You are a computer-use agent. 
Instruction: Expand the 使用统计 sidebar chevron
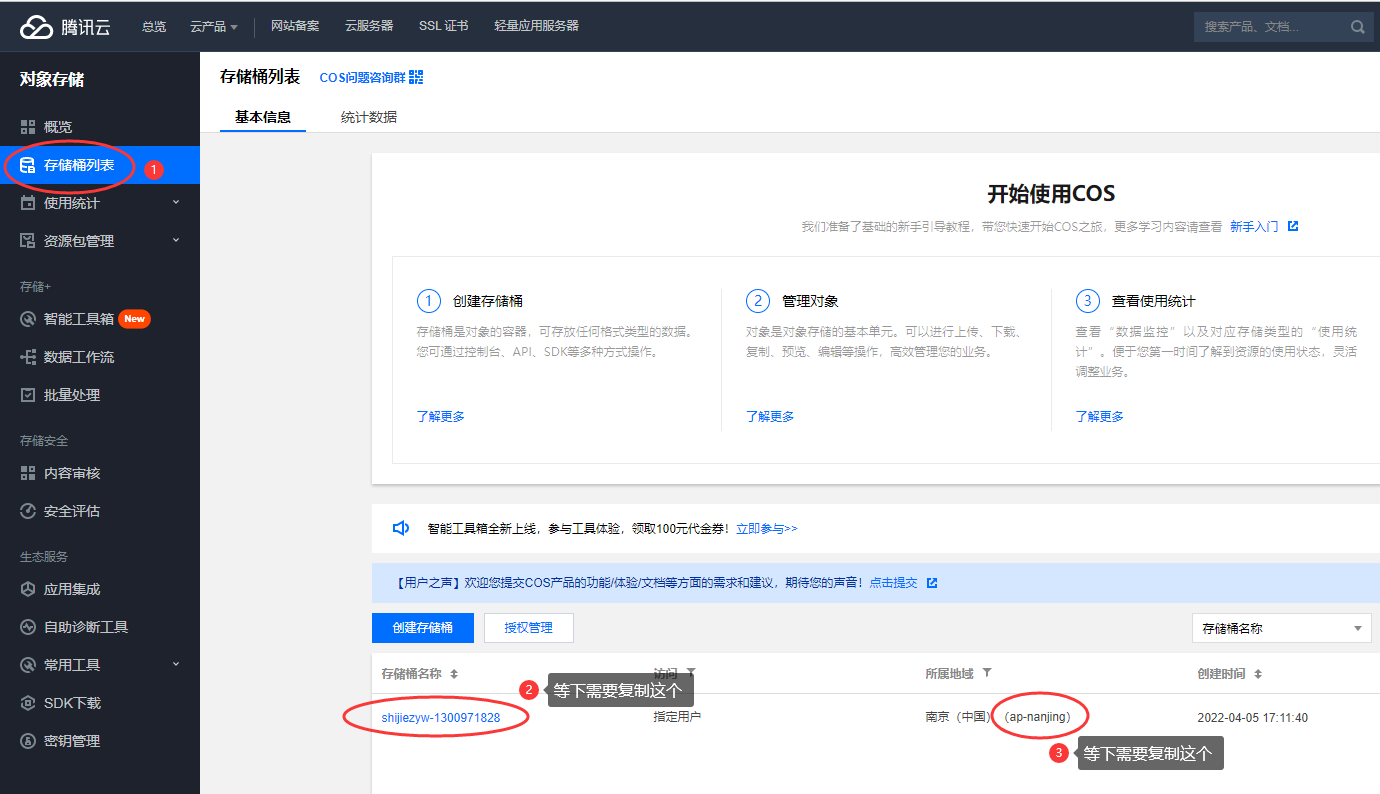(176, 202)
